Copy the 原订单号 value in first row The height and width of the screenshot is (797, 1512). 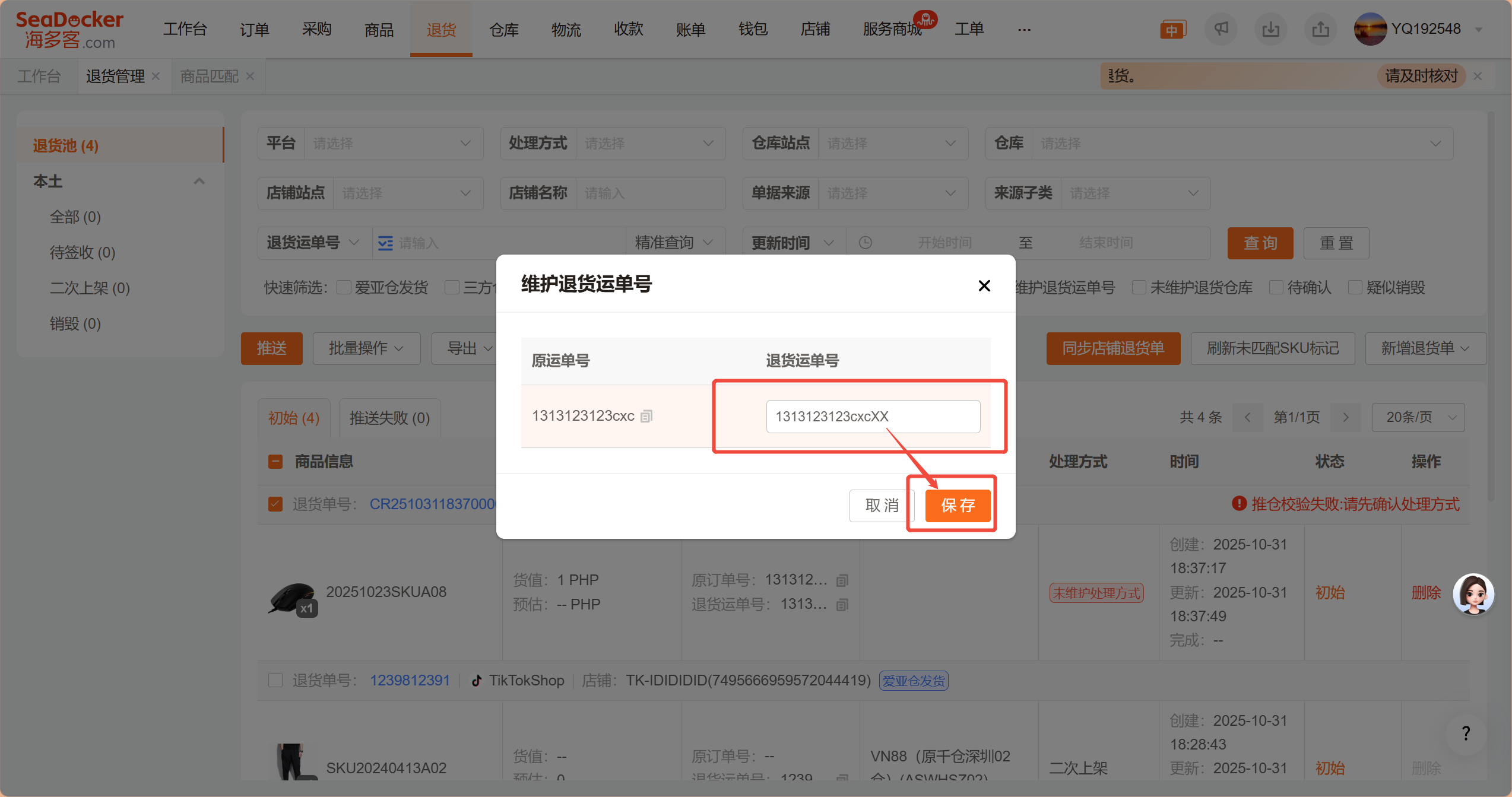coord(842,580)
